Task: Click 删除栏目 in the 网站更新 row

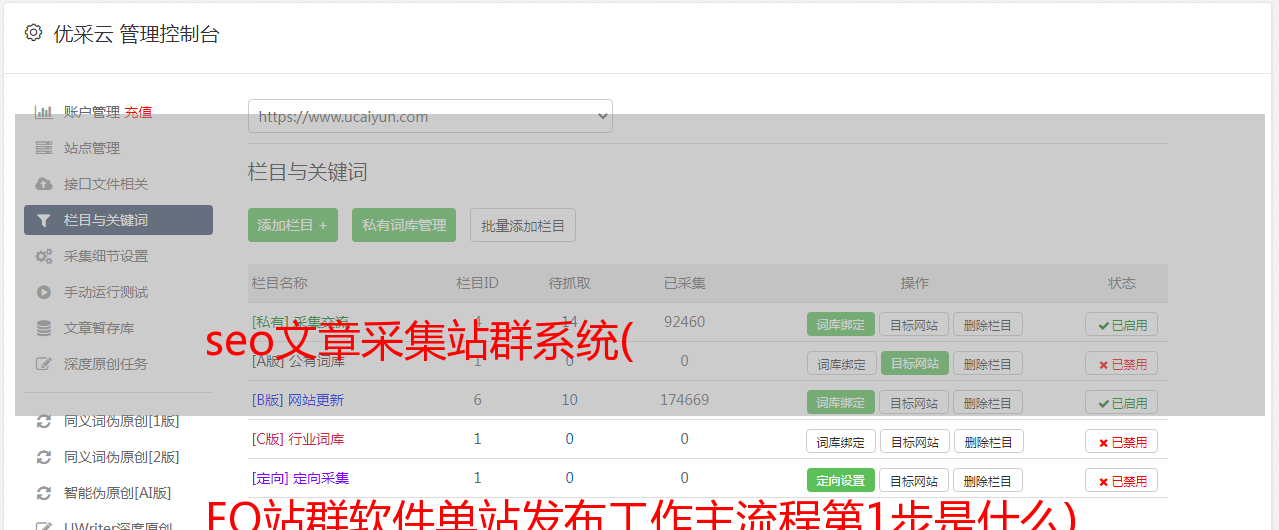Action: click(x=988, y=402)
